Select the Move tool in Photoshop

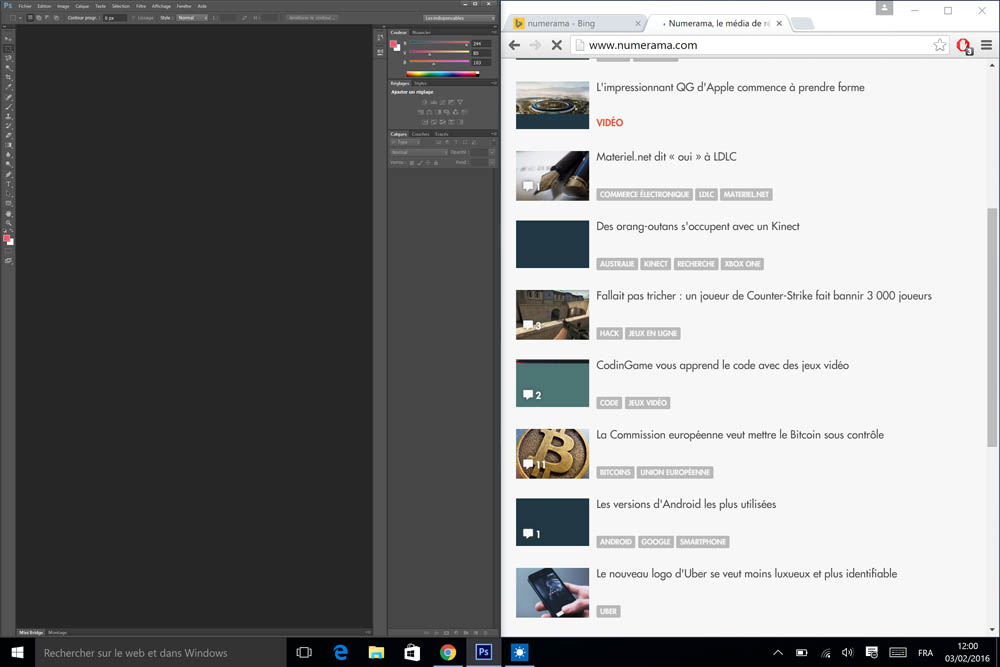pyautogui.click(x=8, y=39)
